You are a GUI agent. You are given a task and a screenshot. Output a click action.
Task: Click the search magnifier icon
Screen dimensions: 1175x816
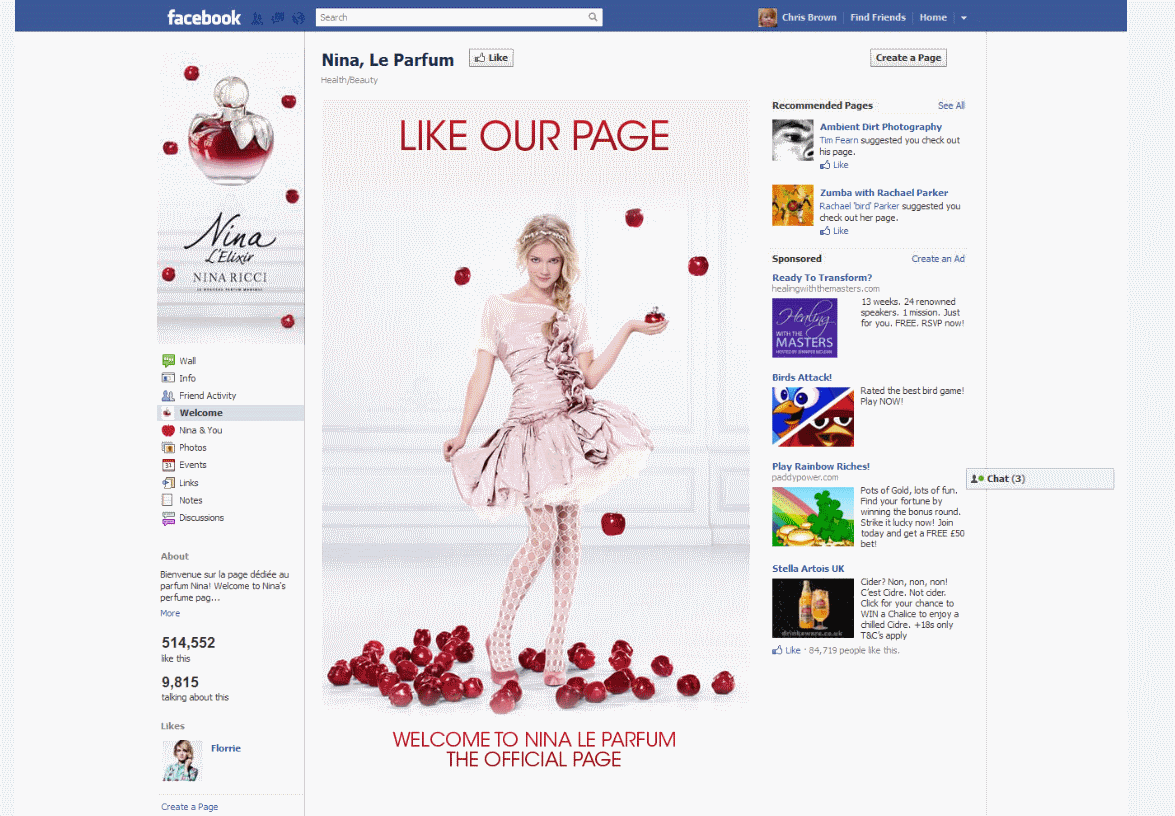coord(593,17)
